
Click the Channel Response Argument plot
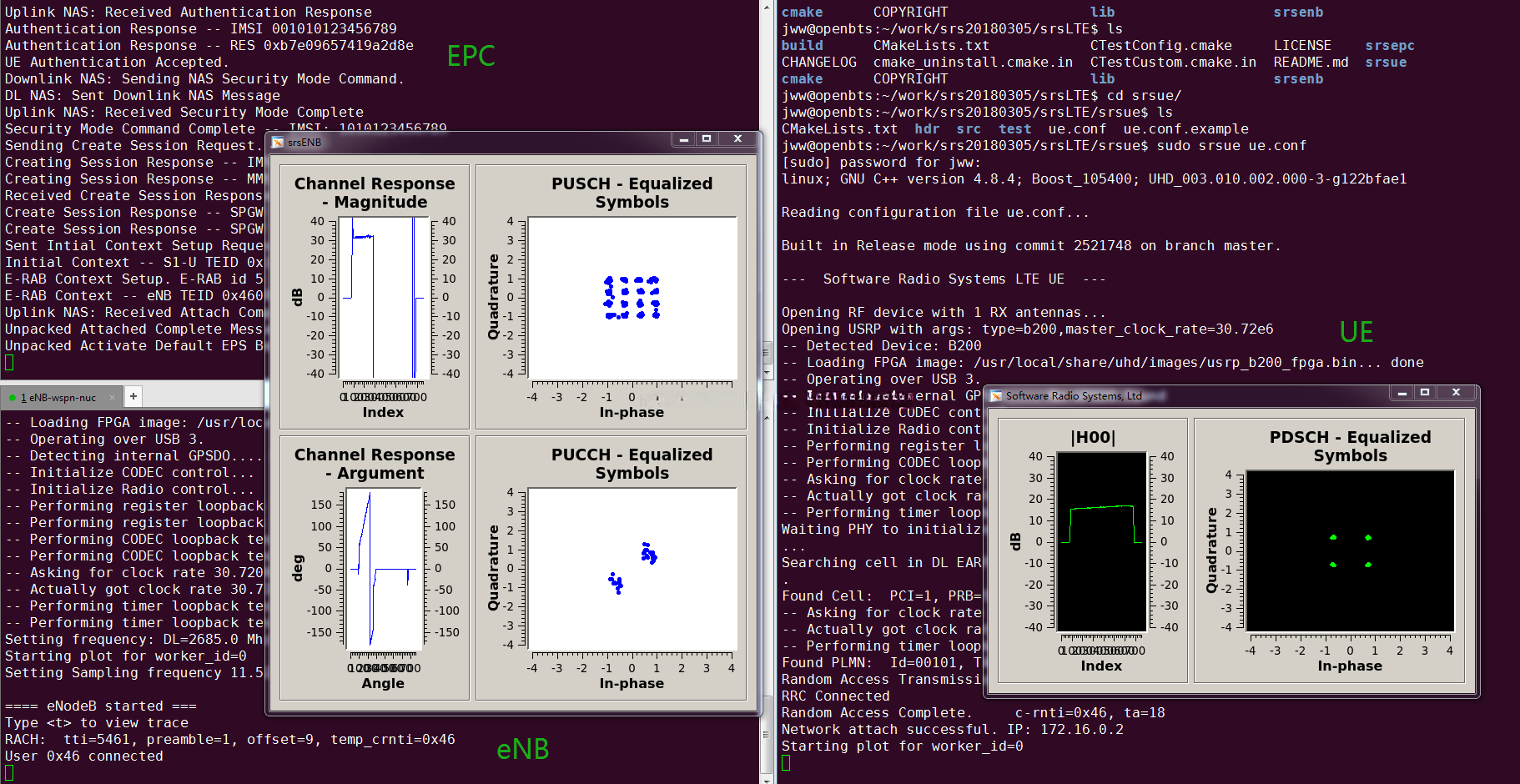(384, 569)
